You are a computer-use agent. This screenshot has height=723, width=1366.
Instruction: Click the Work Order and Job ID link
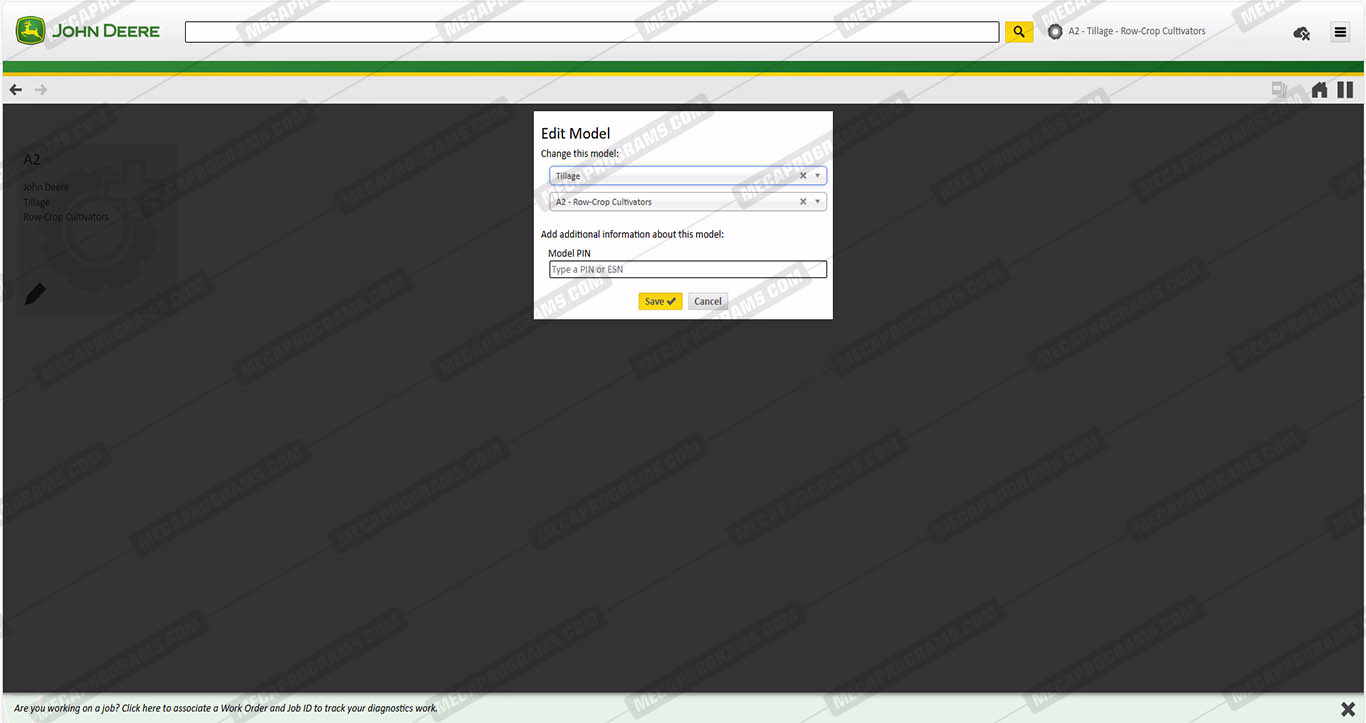point(225,708)
